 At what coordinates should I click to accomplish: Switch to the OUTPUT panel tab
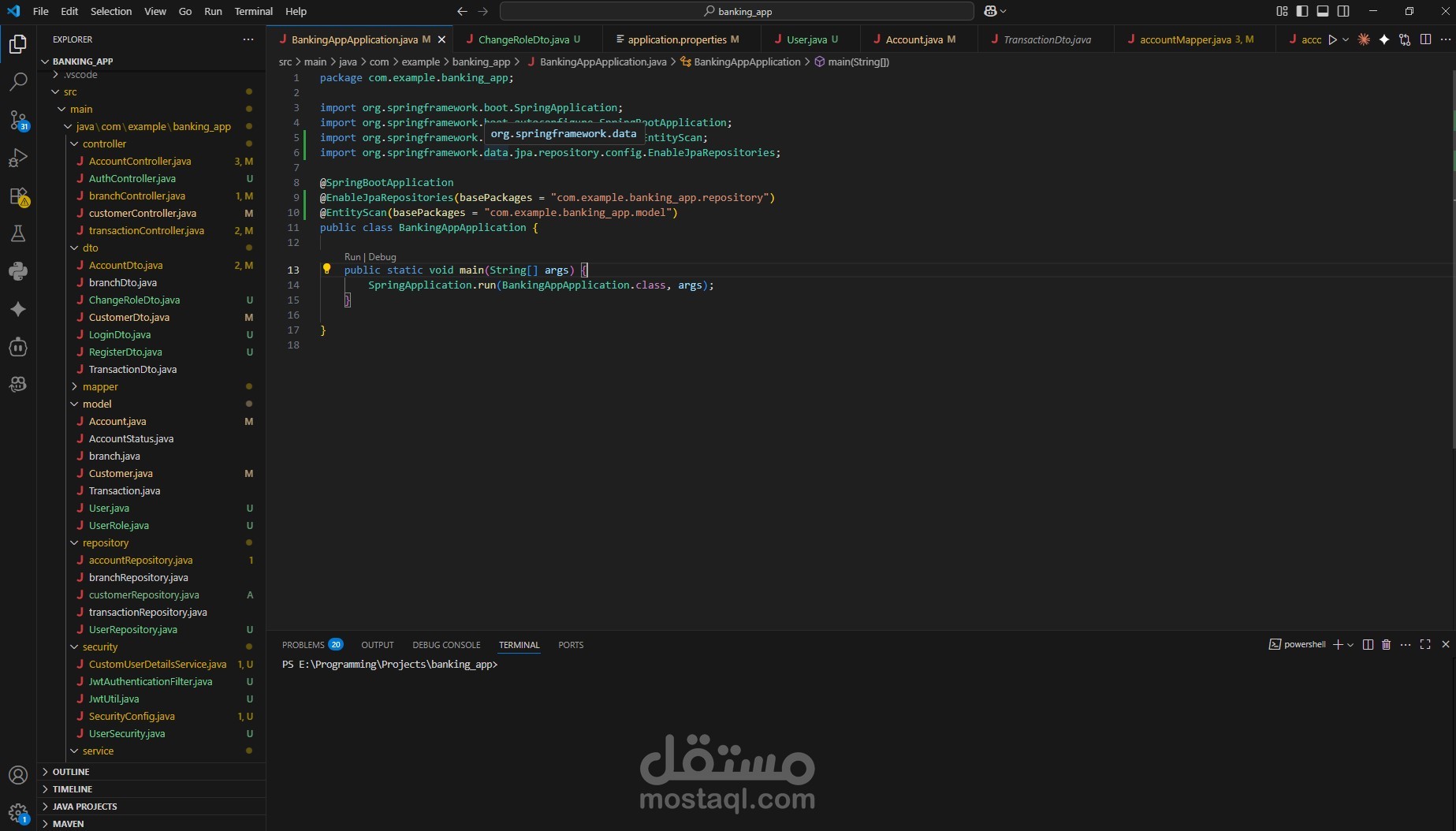coord(378,644)
